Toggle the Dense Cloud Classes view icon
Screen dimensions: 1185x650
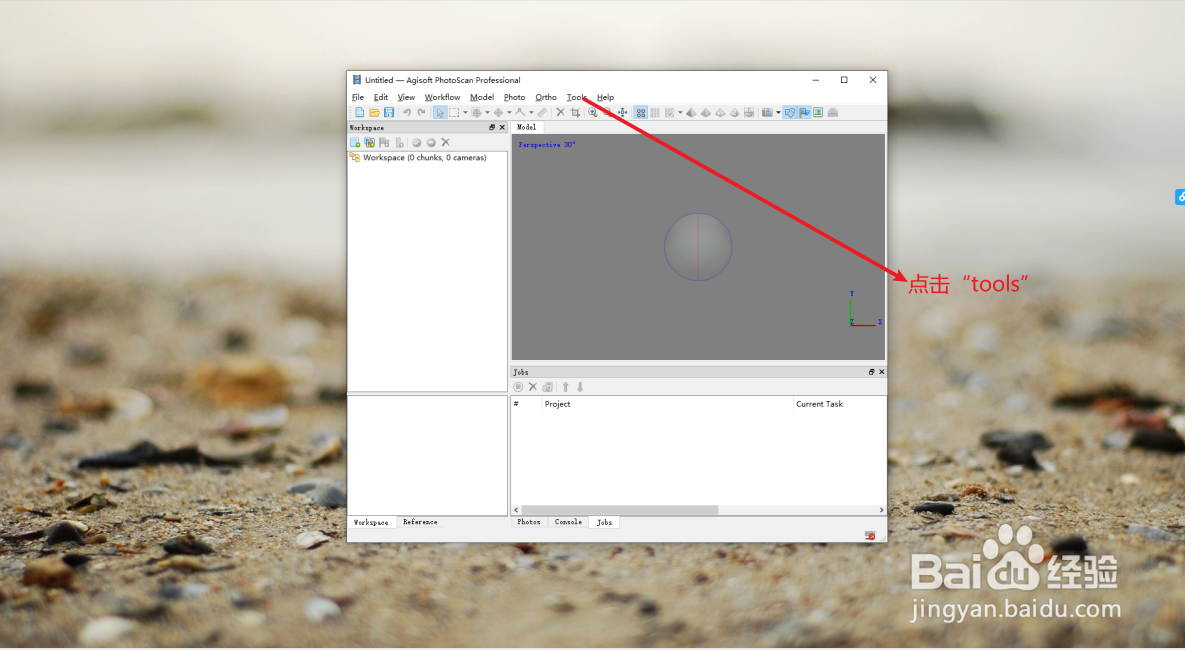(670, 112)
